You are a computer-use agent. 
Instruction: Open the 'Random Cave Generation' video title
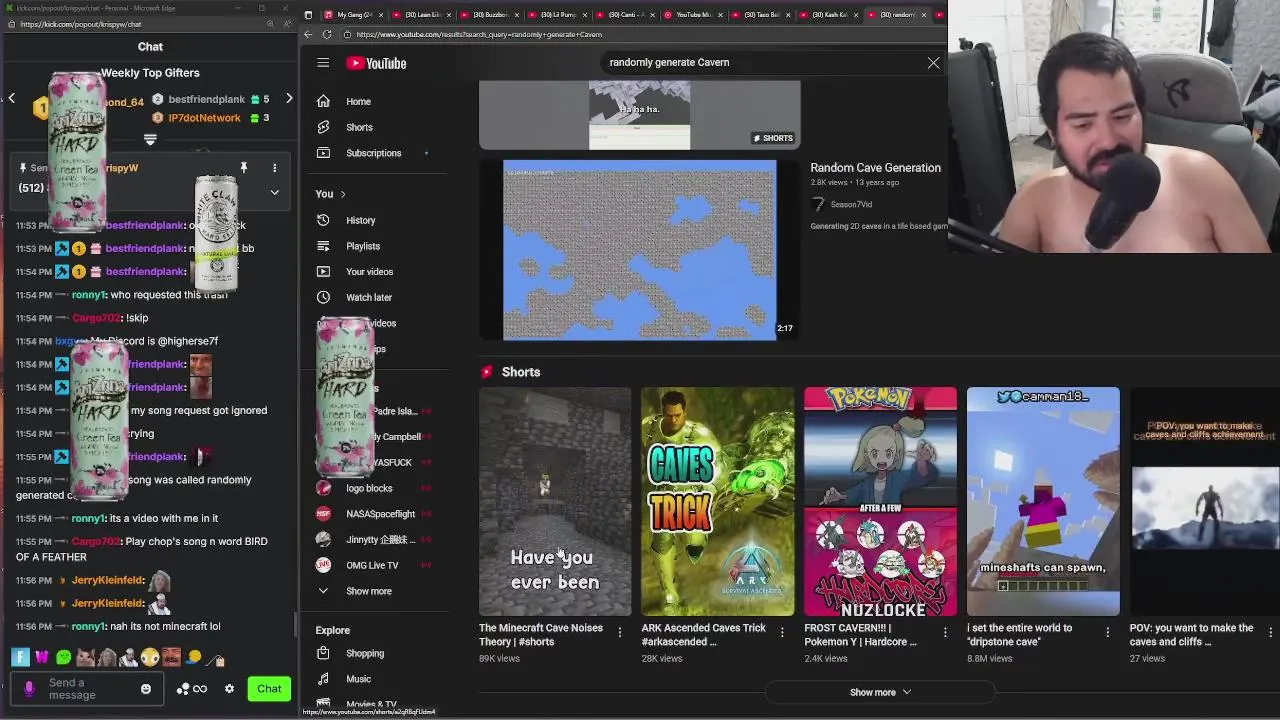point(875,168)
